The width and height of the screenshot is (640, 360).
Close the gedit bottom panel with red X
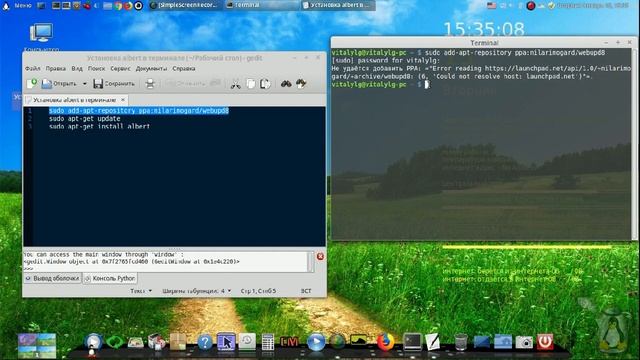320,256
